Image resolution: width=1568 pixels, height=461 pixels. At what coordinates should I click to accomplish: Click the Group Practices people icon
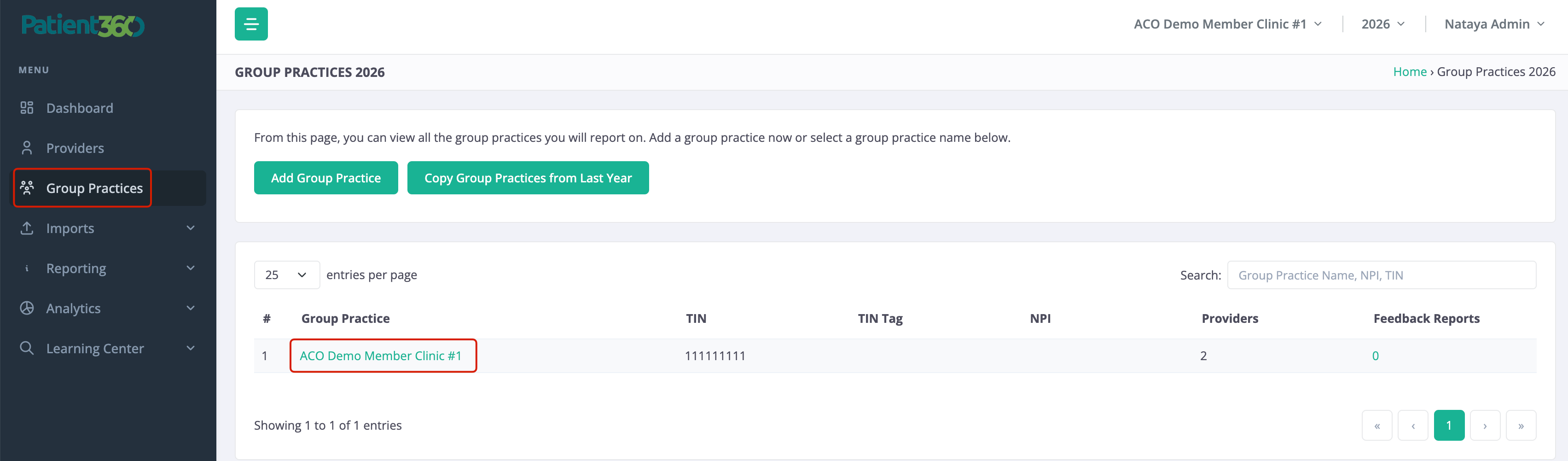coord(27,187)
